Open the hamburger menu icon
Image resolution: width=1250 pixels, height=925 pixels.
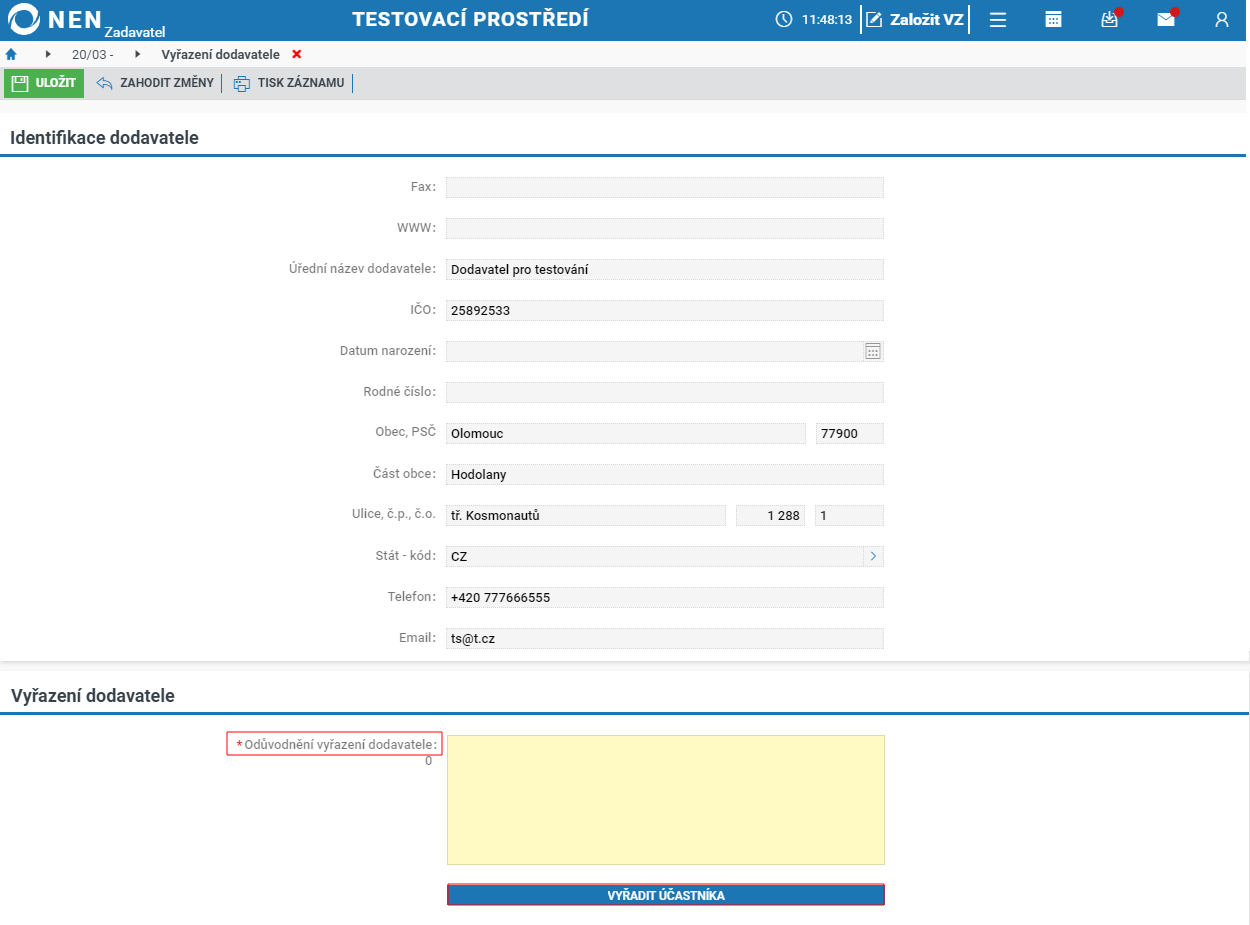point(997,20)
